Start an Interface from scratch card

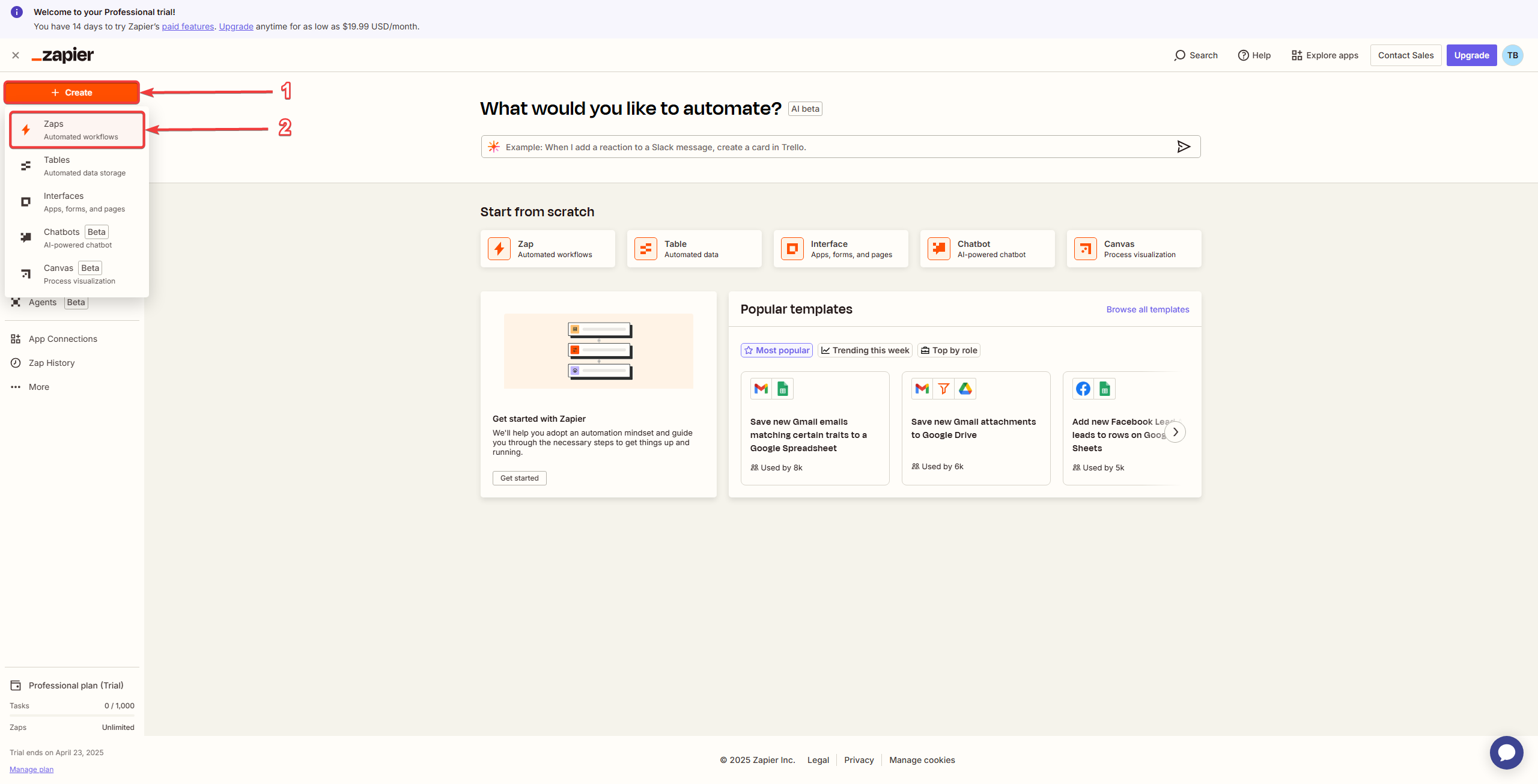(x=841, y=249)
